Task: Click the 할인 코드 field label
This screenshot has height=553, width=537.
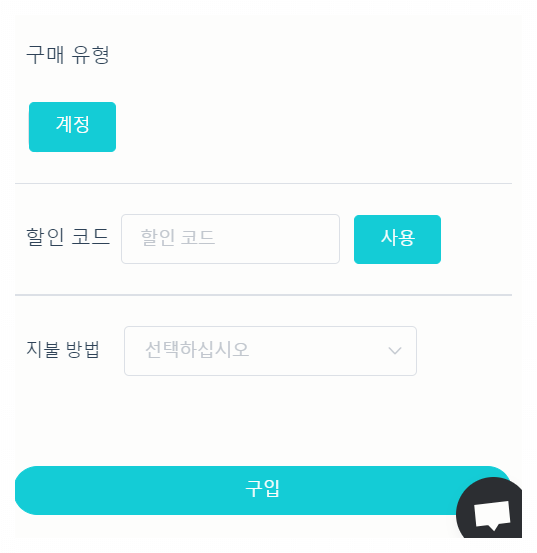Action: pyautogui.click(x=68, y=237)
